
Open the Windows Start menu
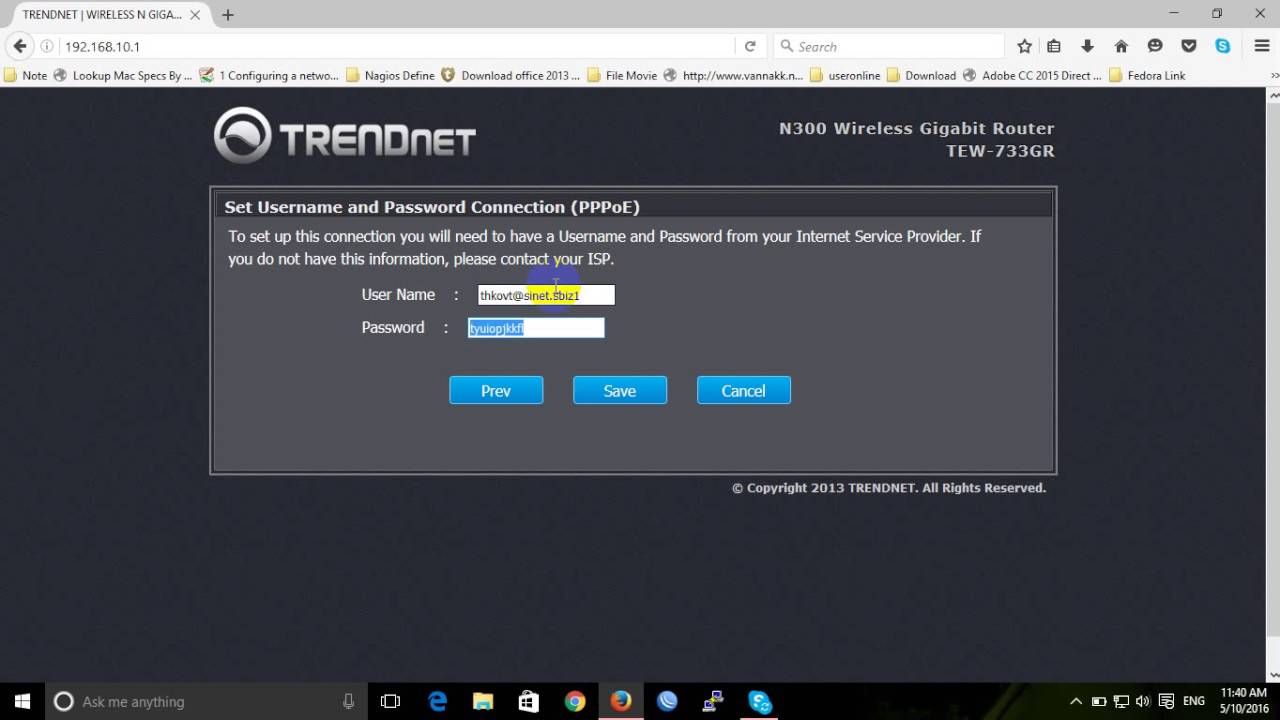click(22, 701)
